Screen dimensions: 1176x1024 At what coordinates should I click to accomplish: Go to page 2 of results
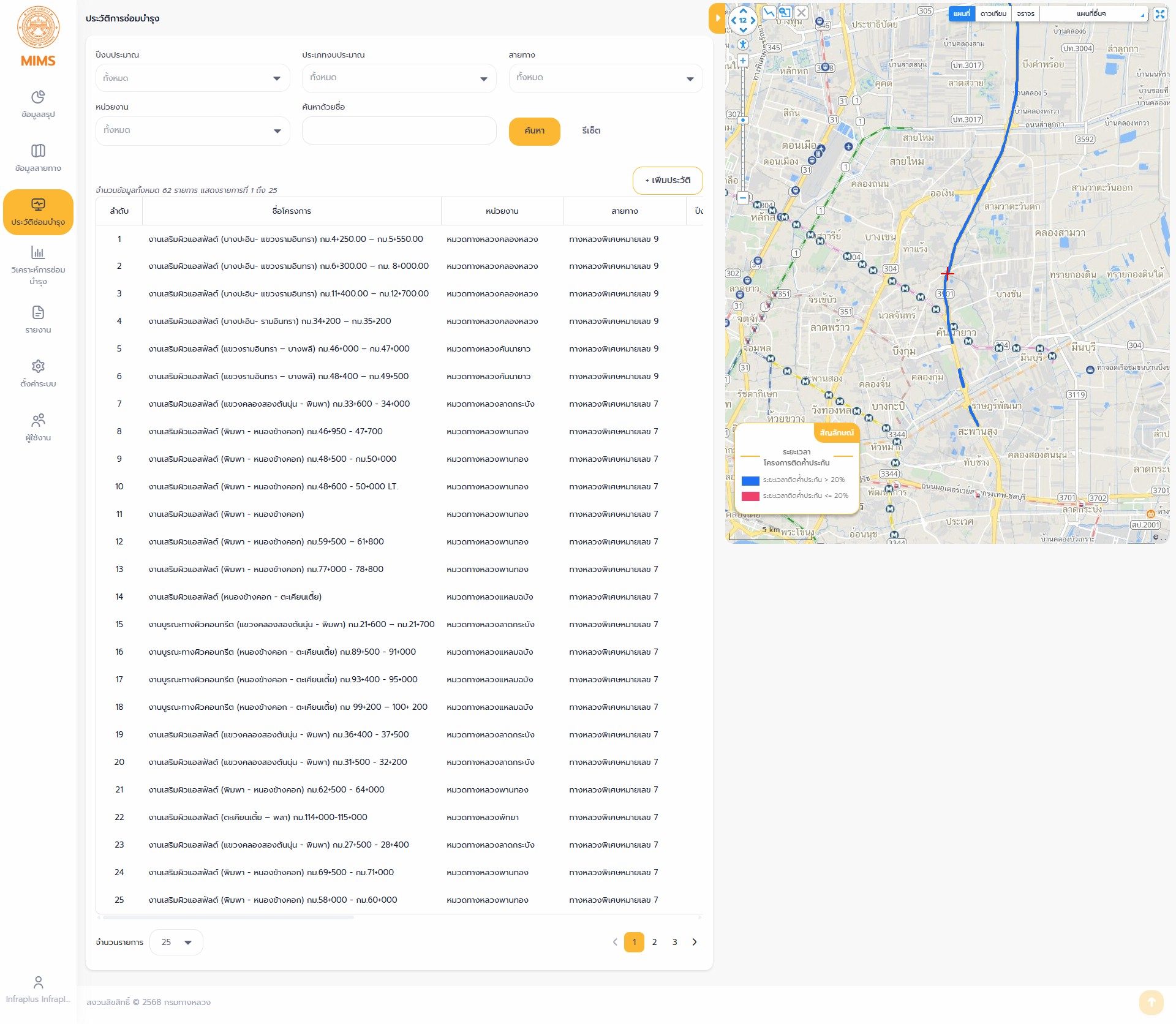654,942
